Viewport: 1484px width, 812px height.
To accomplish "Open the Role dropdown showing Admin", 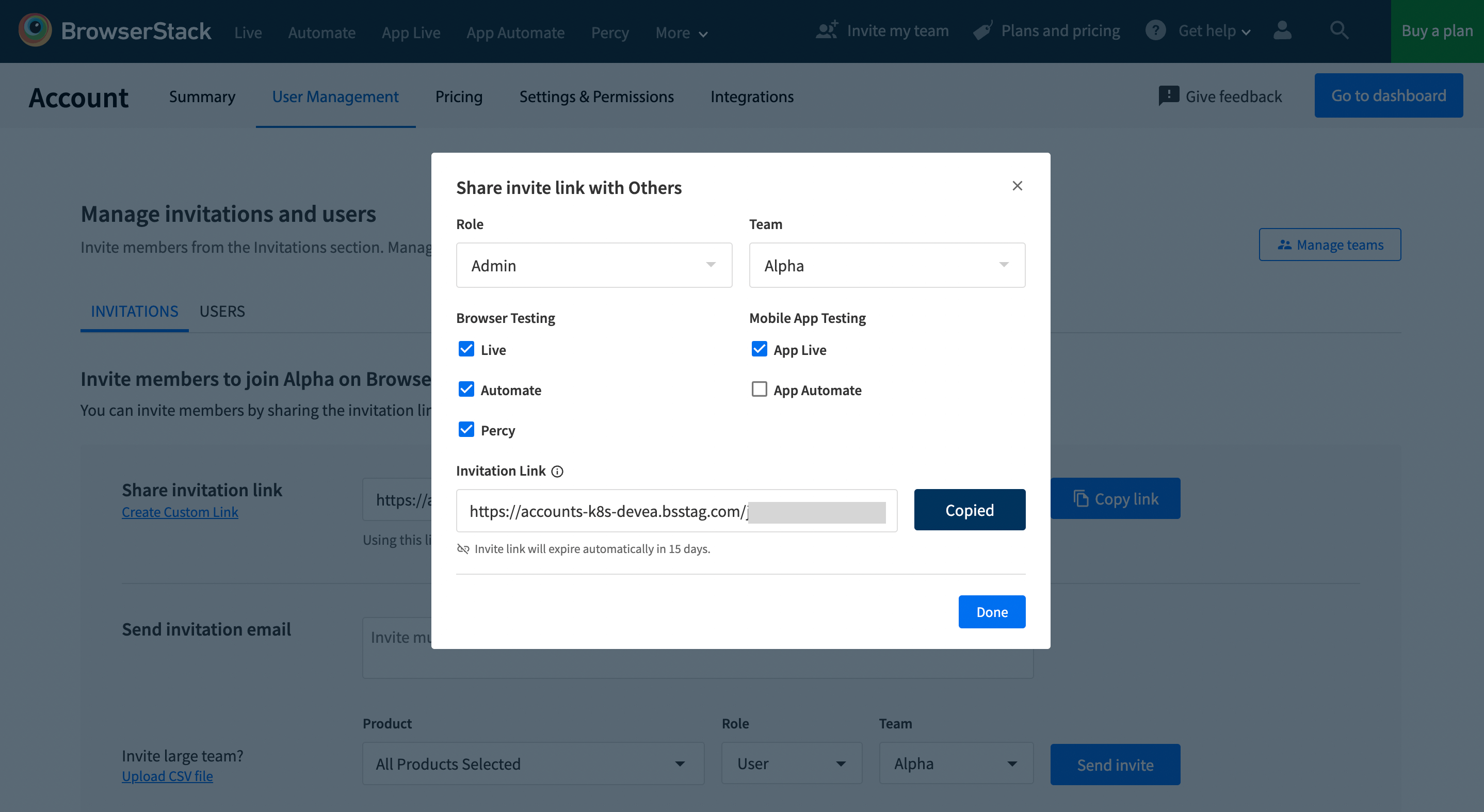I will [593, 266].
